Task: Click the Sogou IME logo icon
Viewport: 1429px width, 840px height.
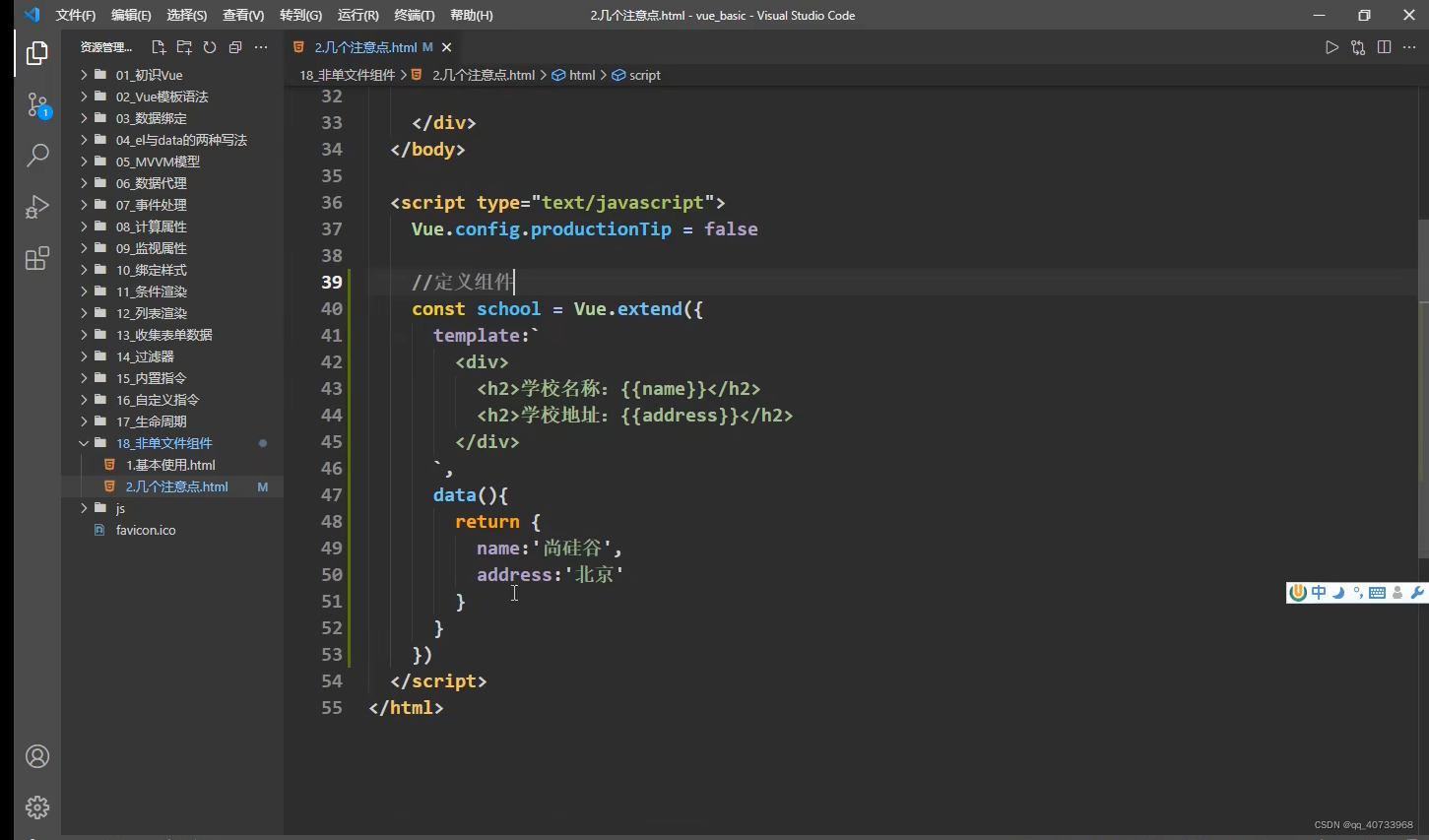Action: pos(1298,592)
